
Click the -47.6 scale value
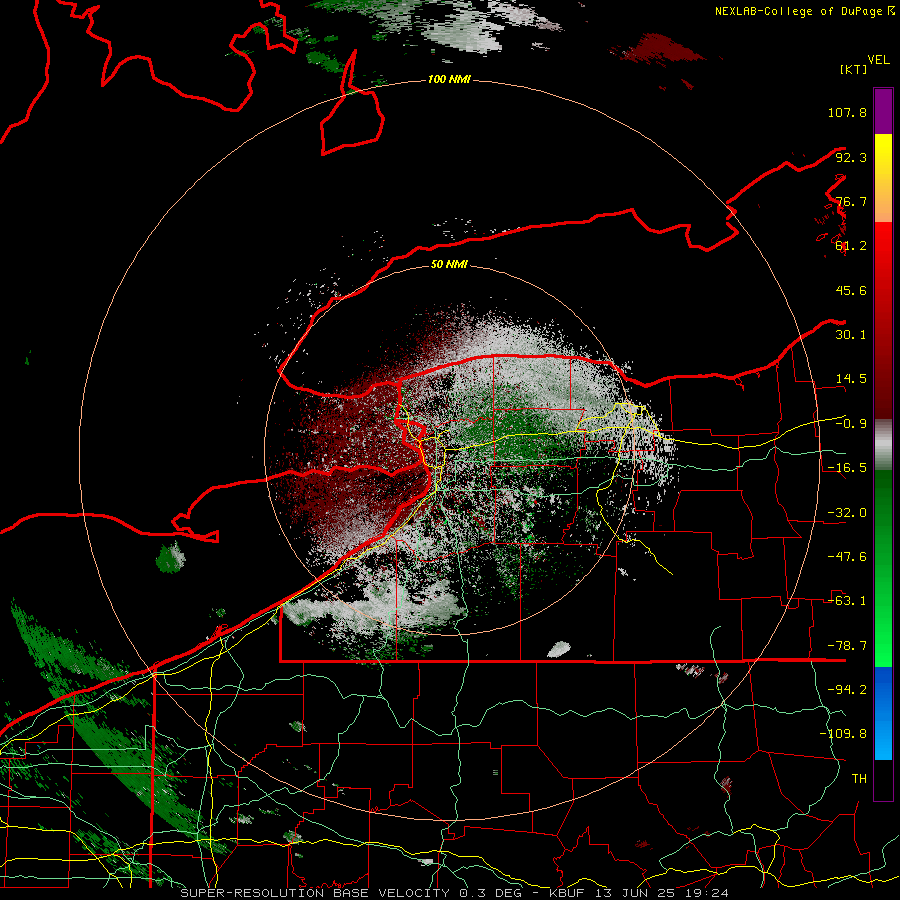pyautogui.click(x=847, y=557)
